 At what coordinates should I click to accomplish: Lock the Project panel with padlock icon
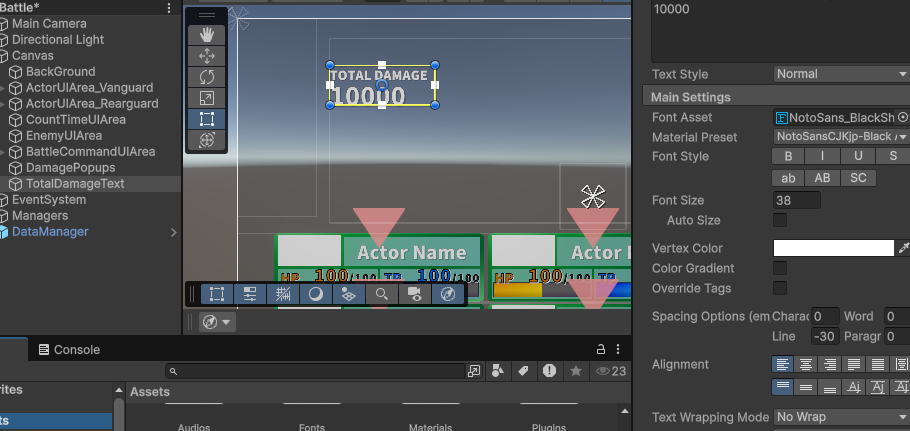coord(601,349)
